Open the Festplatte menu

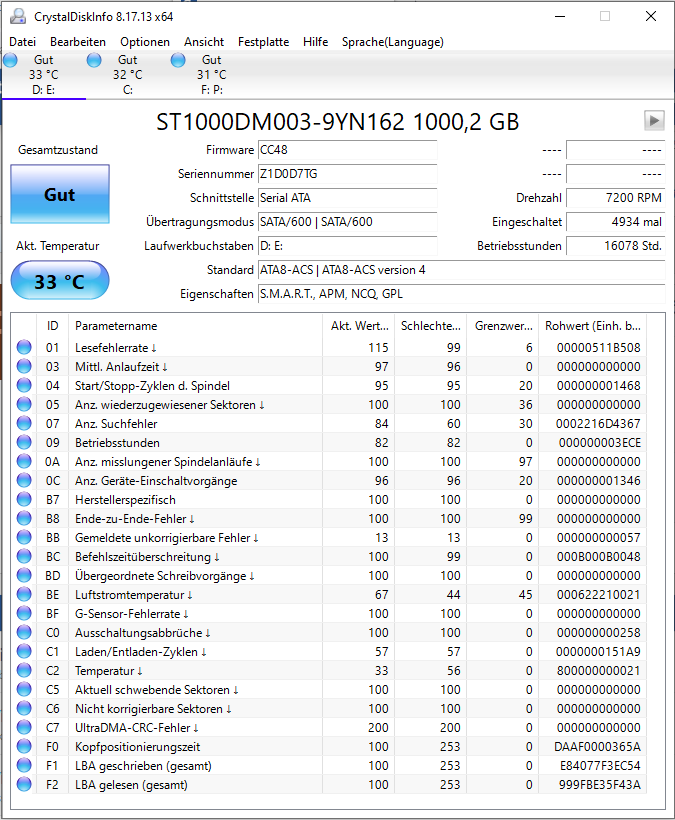(264, 42)
